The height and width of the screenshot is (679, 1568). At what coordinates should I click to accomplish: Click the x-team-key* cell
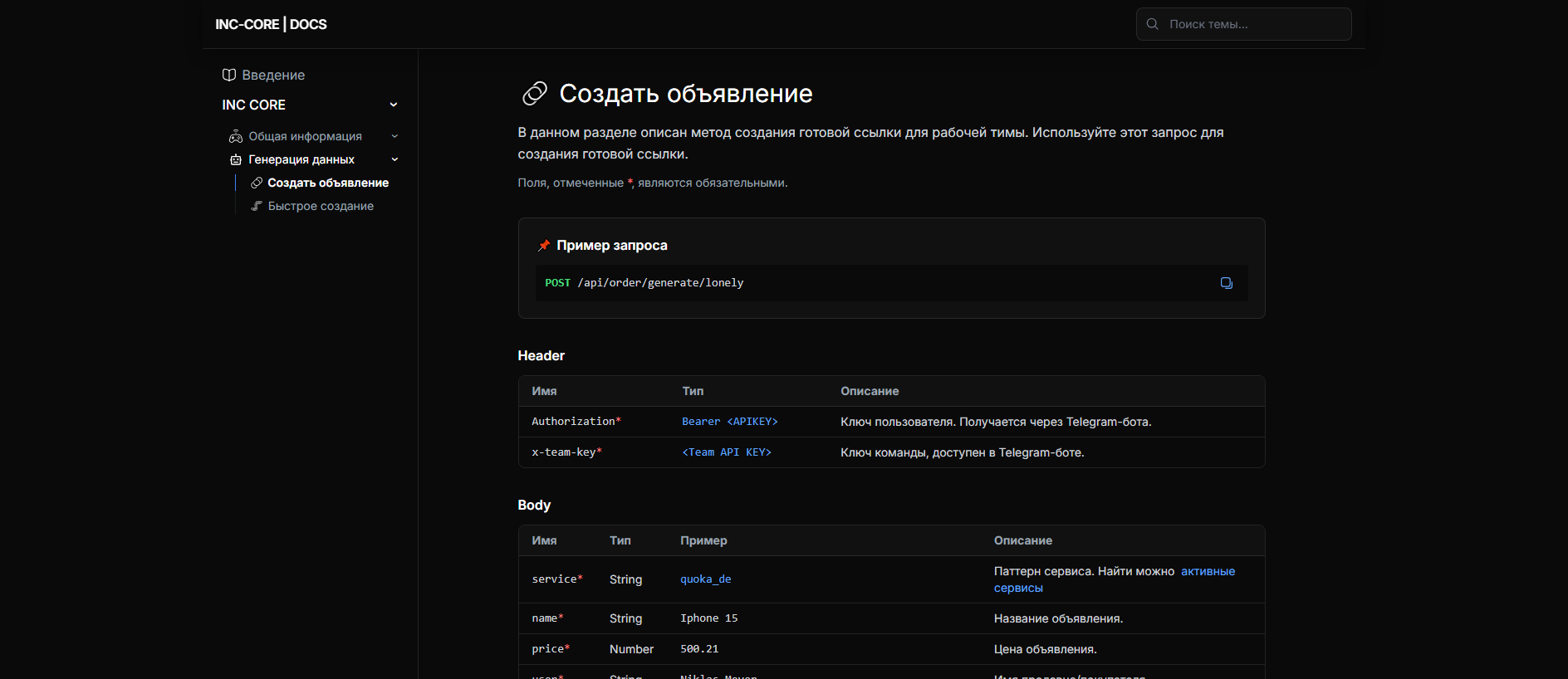point(566,452)
